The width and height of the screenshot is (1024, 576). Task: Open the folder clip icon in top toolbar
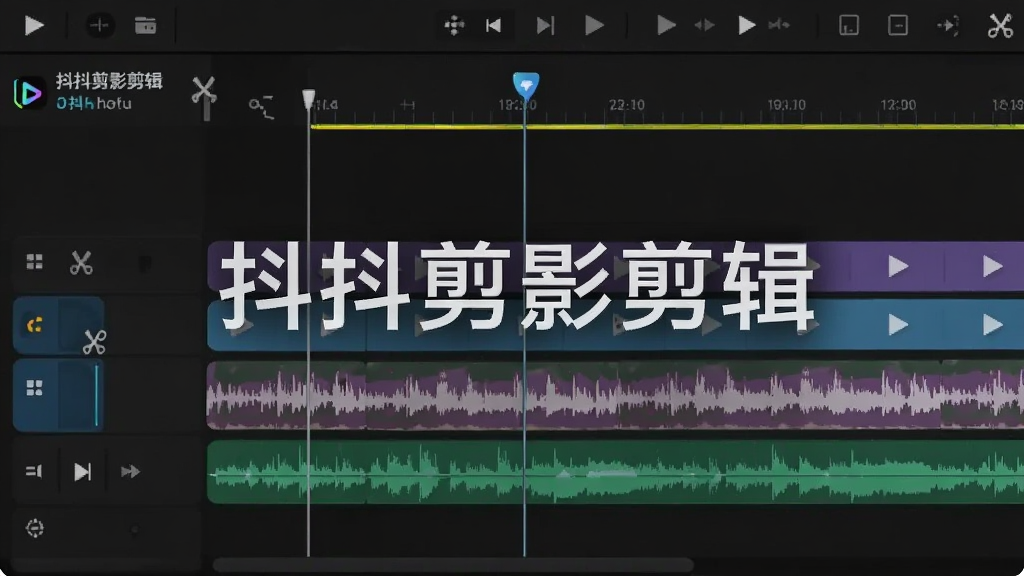coord(146,25)
